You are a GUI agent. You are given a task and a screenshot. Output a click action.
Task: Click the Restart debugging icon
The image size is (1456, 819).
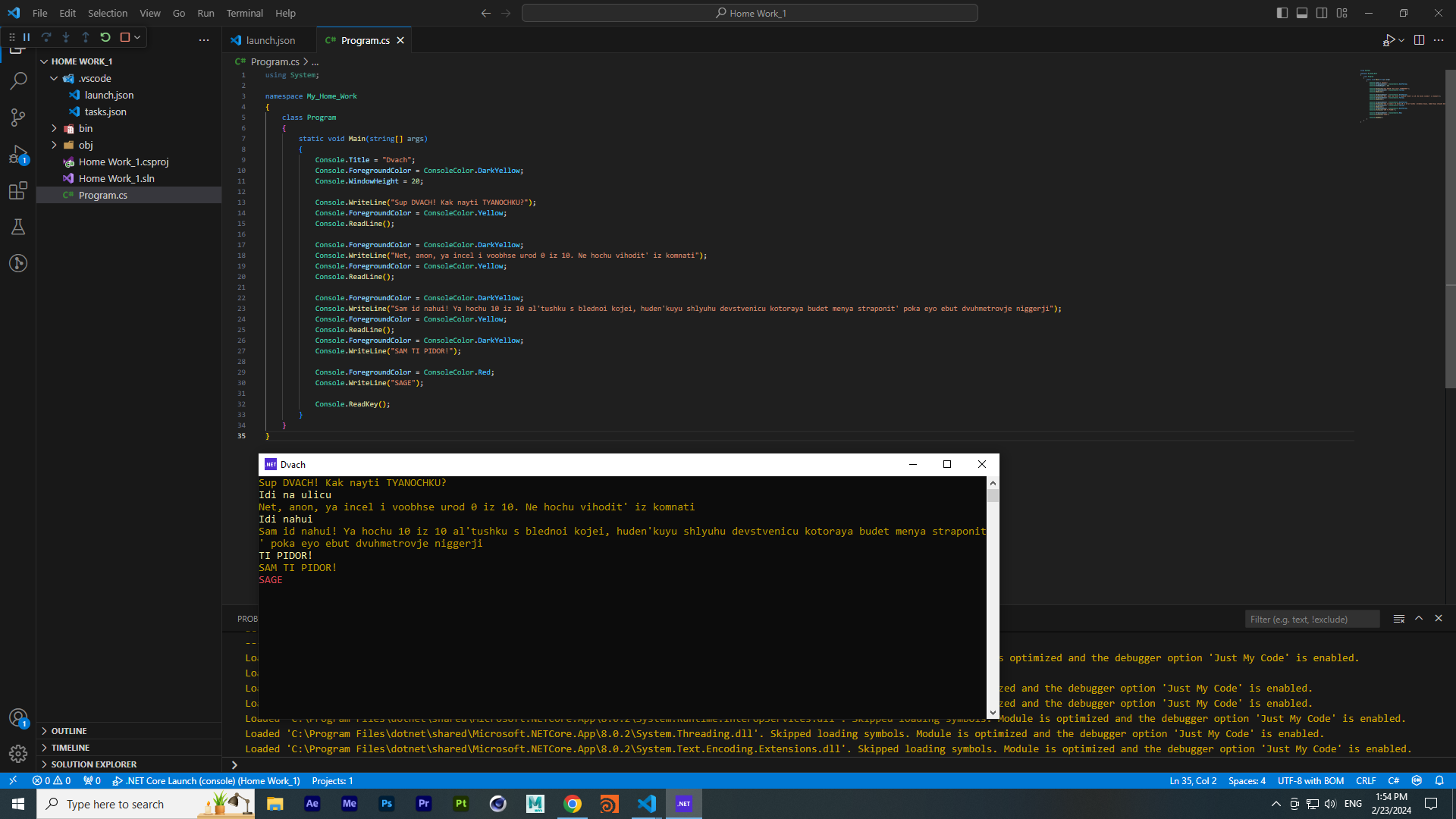(x=105, y=37)
